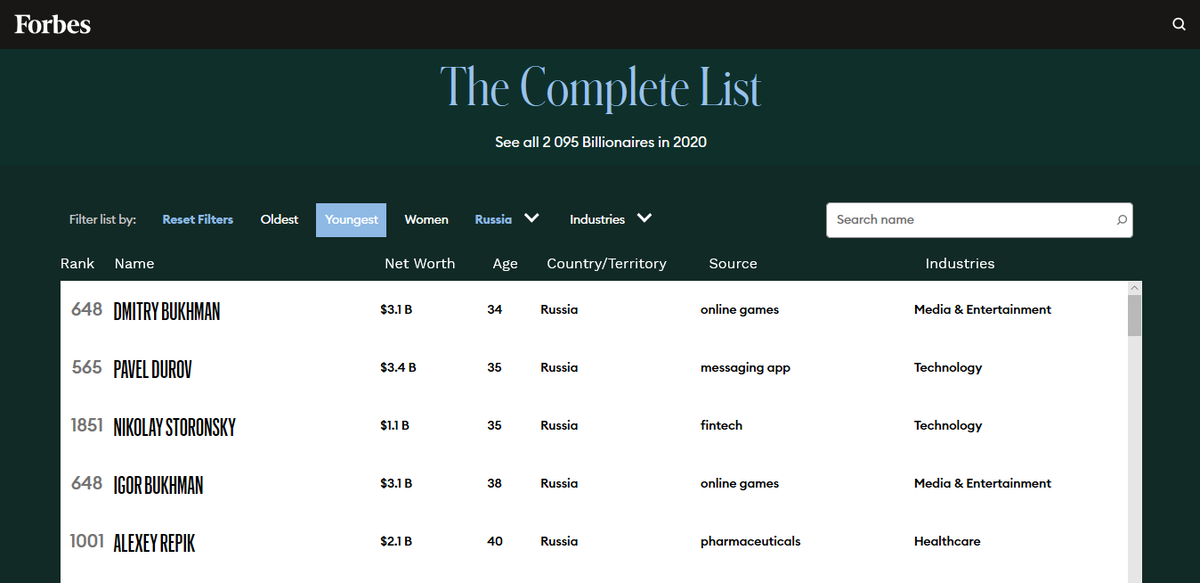The width and height of the screenshot is (1200, 583).
Task: Select age 35 in Pavel Durov's row
Action: coord(494,368)
